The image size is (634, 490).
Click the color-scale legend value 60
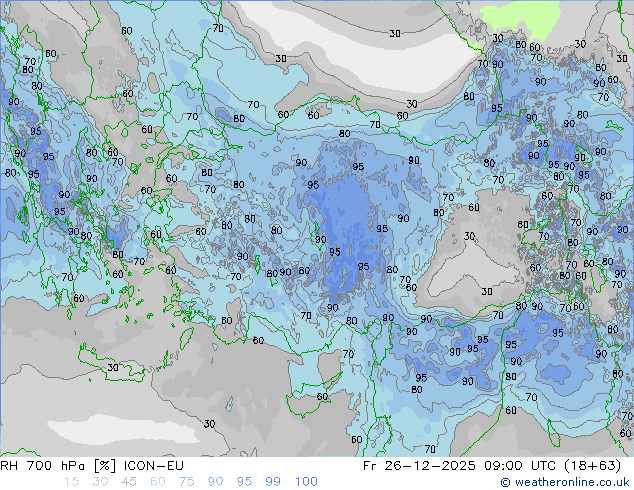click(158, 482)
